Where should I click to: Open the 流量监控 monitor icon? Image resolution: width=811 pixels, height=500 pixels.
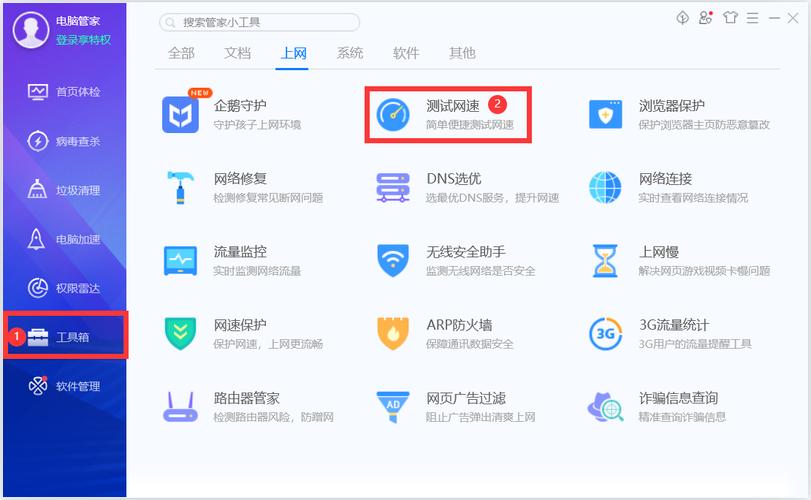(x=180, y=261)
